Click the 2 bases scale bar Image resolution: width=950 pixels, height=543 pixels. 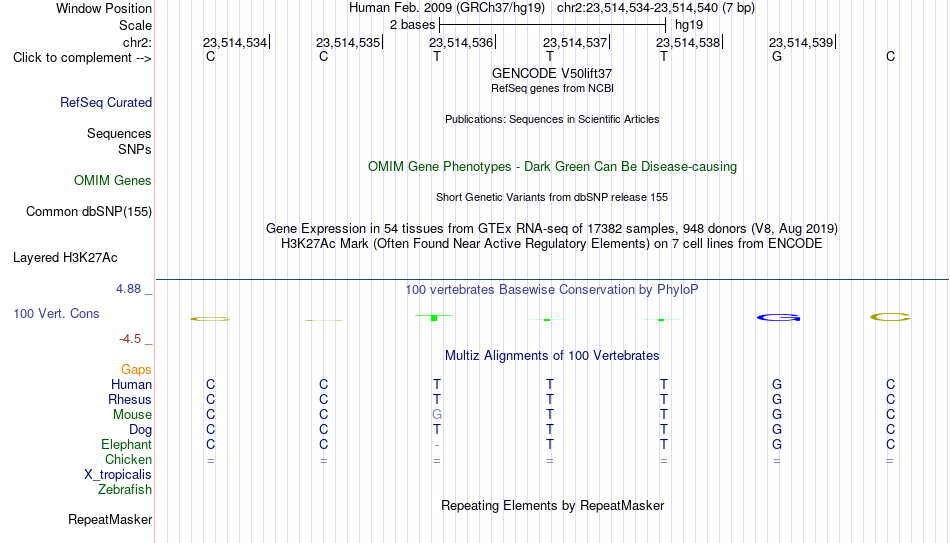point(553,25)
